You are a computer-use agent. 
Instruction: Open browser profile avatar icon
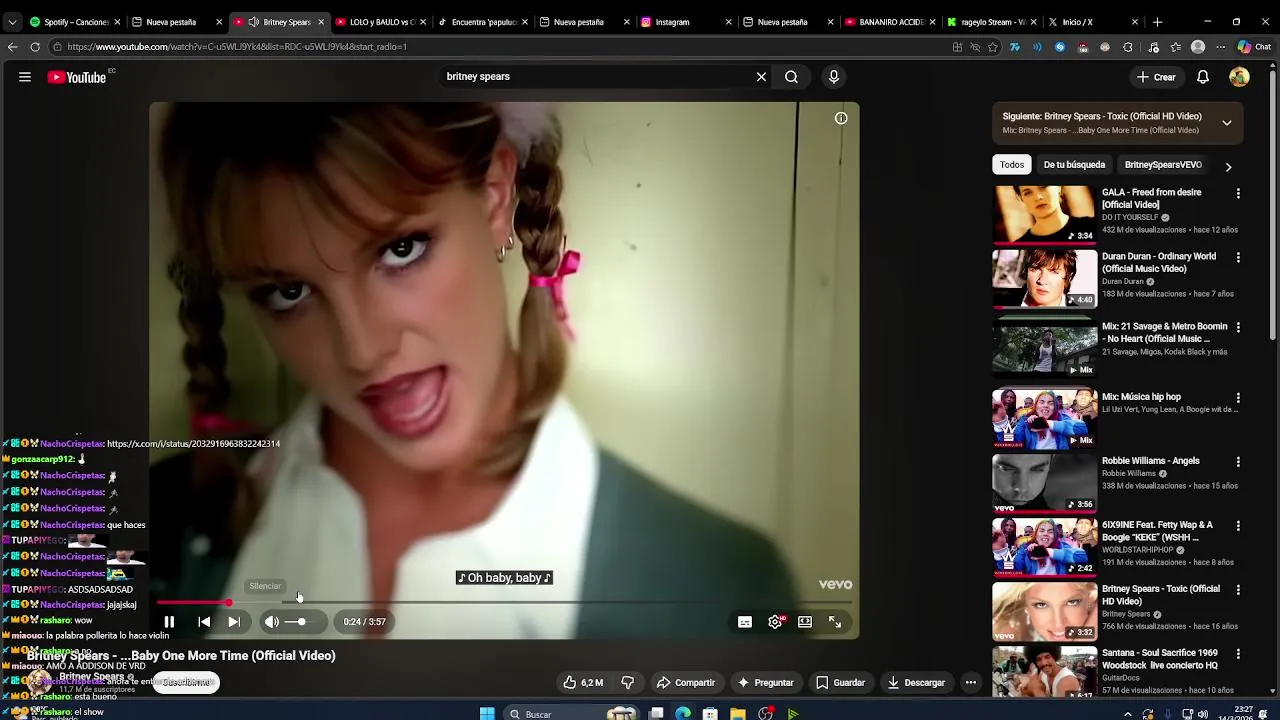click(1198, 47)
